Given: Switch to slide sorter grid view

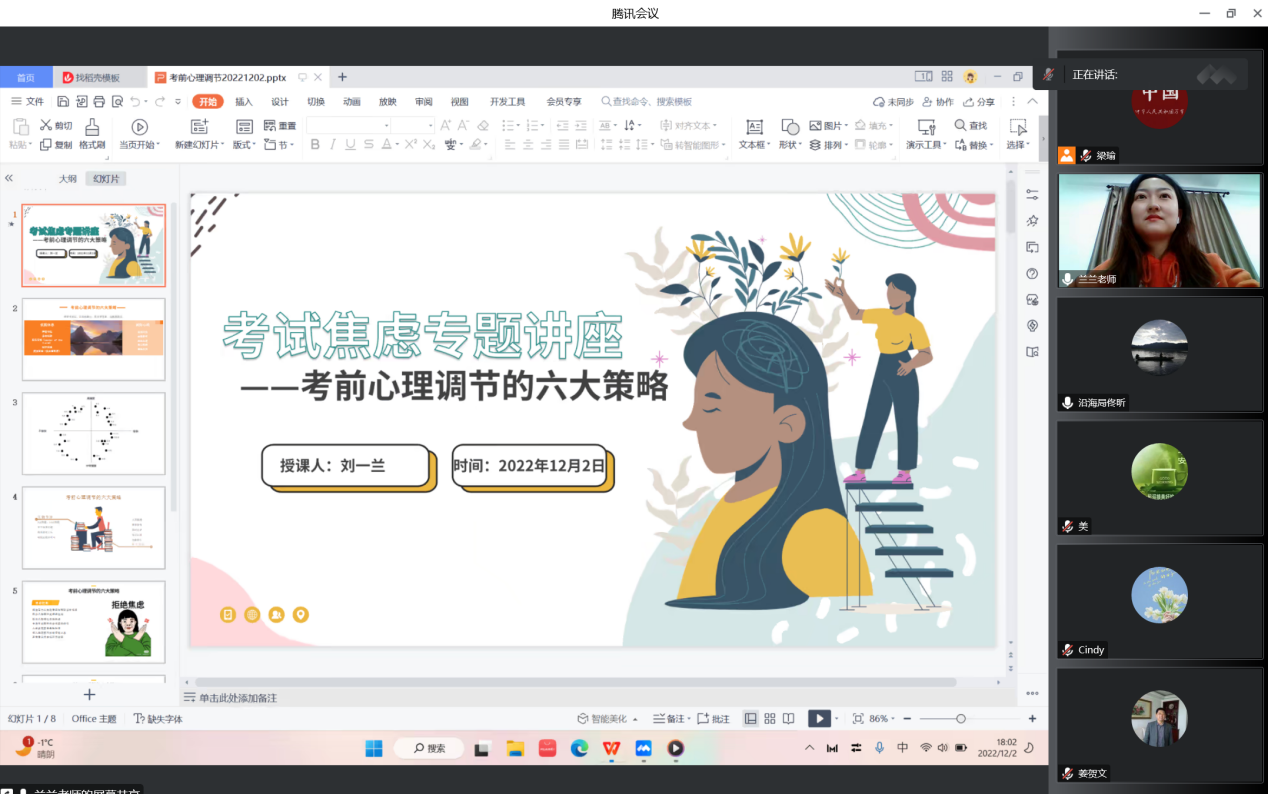Looking at the screenshot, I should 770,719.
